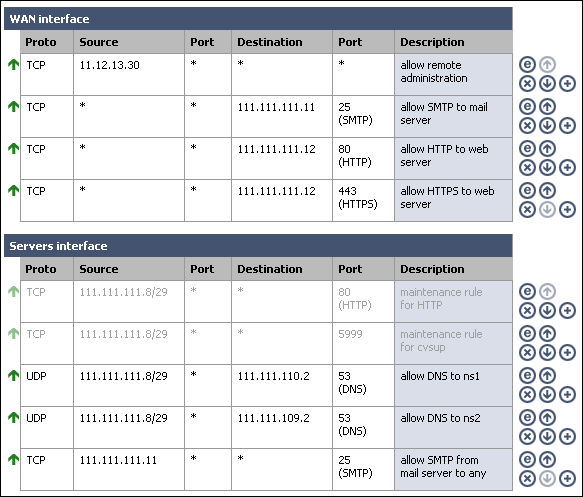Add new rule based on HTTPS to web server rule
The image size is (583, 497).
tap(567, 210)
